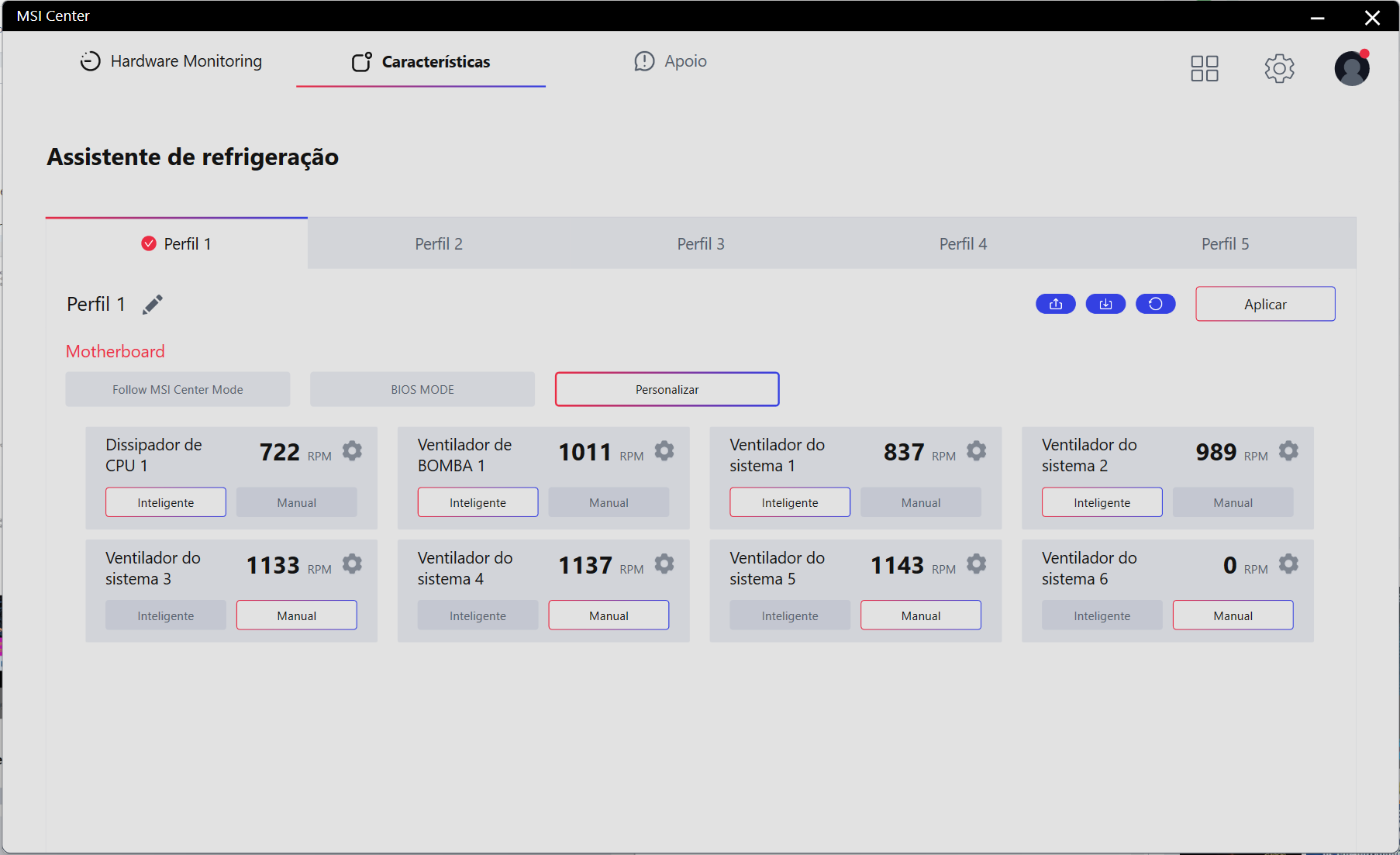The image size is (1400, 855).
Task: Choose Follow MSI Center Mode
Action: click(x=178, y=389)
